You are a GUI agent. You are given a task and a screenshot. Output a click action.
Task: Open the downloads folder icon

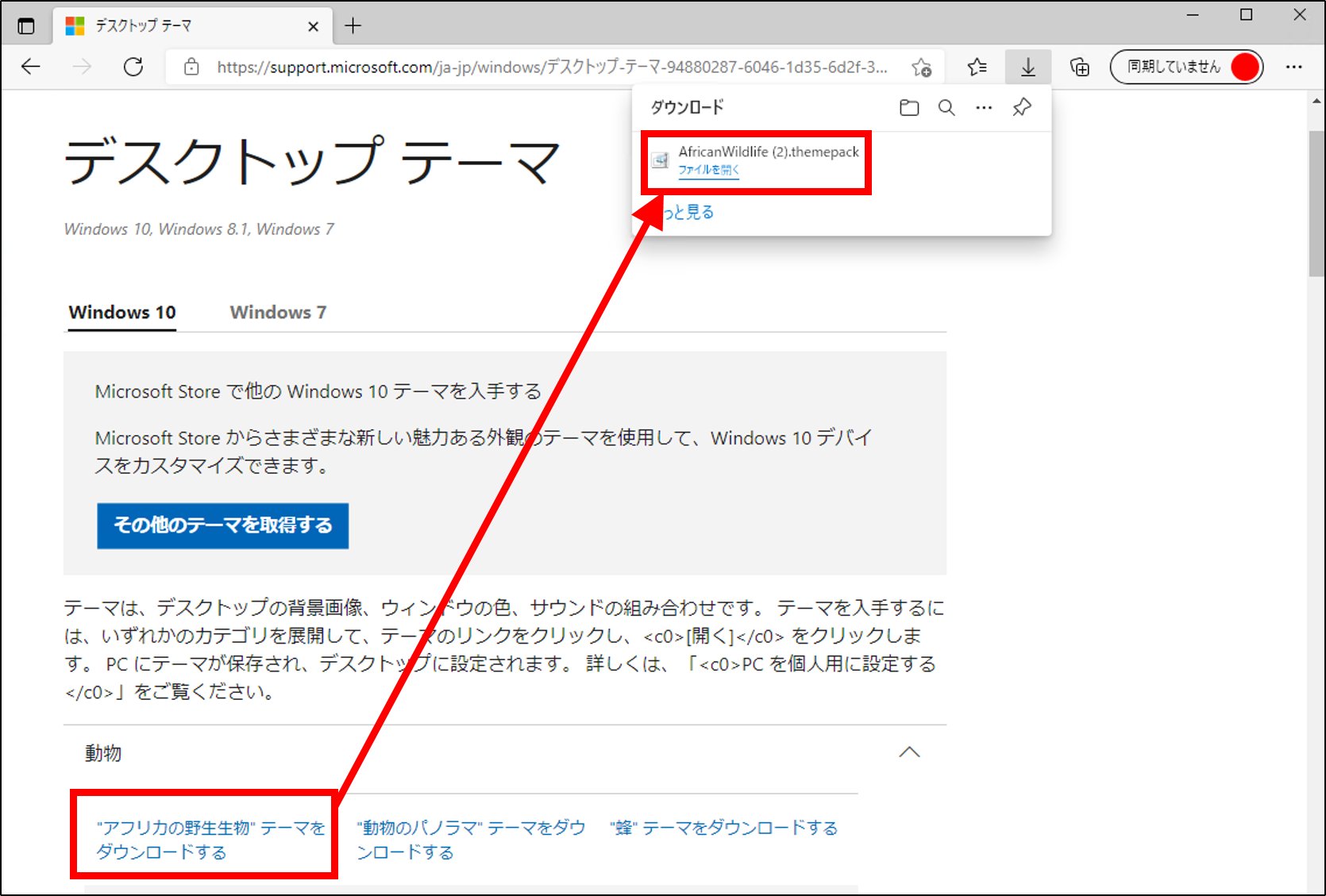point(909,107)
